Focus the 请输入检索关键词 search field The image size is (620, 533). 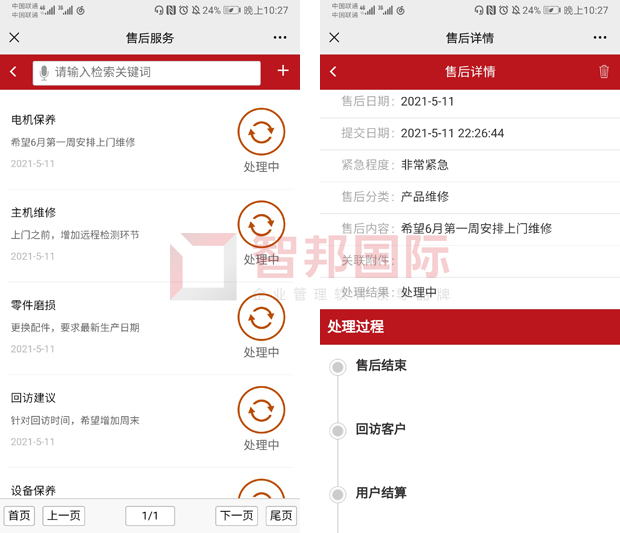[x=147, y=73]
